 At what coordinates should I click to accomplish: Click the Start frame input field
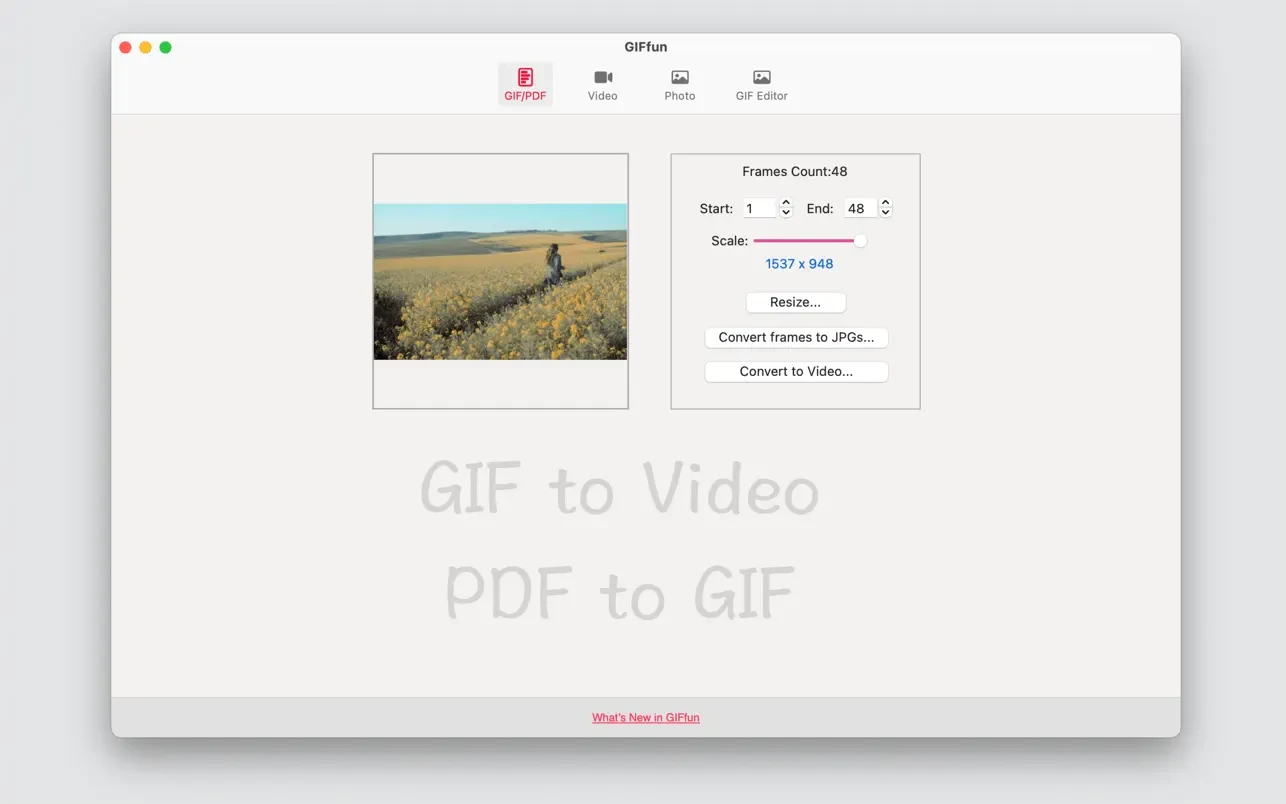click(759, 208)
